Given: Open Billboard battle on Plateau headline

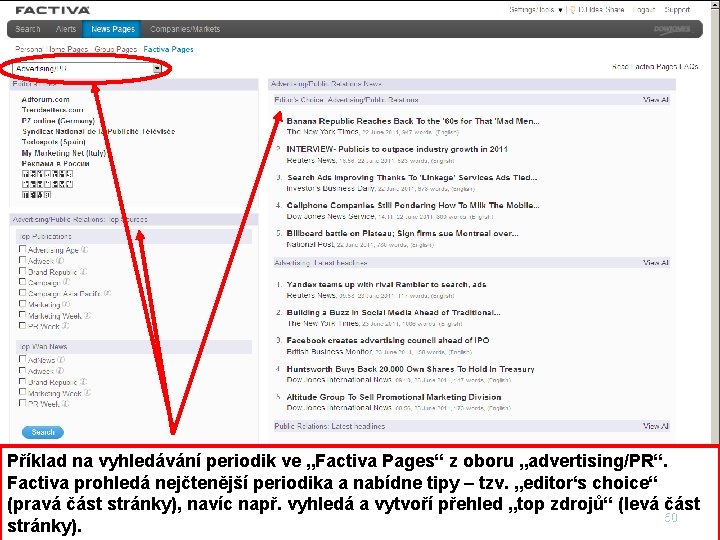Looking at the screenshot, I should [402, 233].
